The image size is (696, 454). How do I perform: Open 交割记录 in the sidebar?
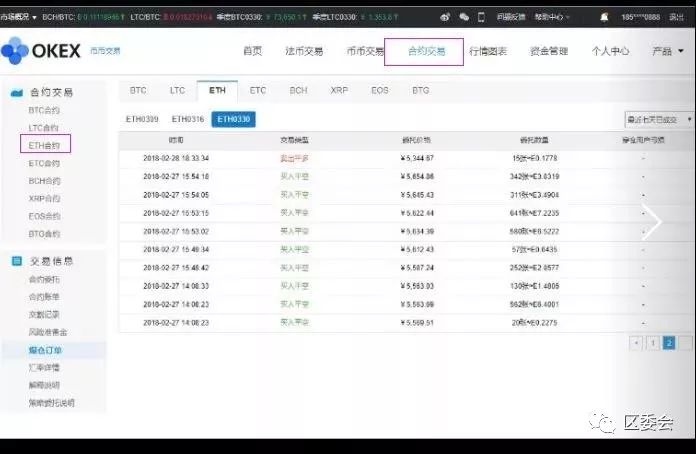tap(45, 314)
